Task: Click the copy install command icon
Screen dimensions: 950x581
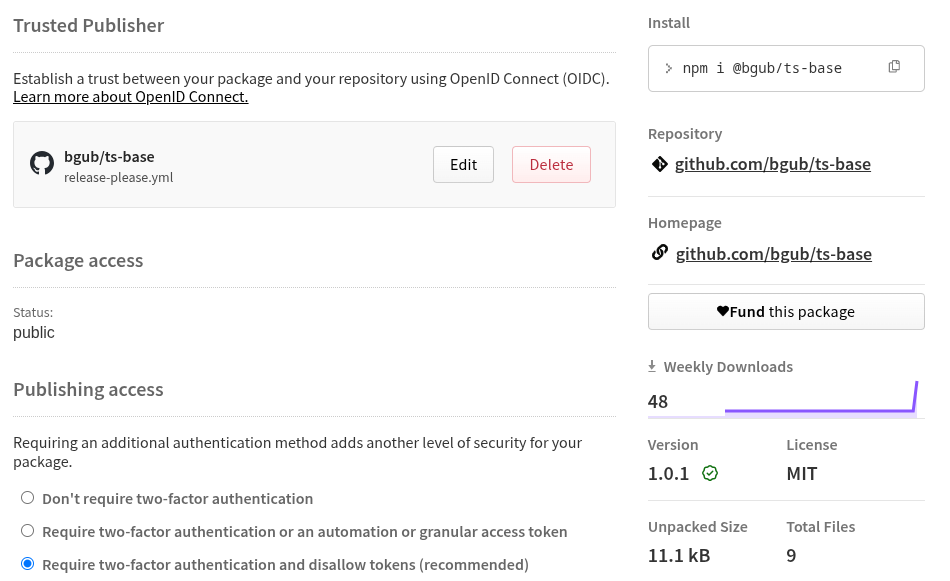Action: [894, 67]
